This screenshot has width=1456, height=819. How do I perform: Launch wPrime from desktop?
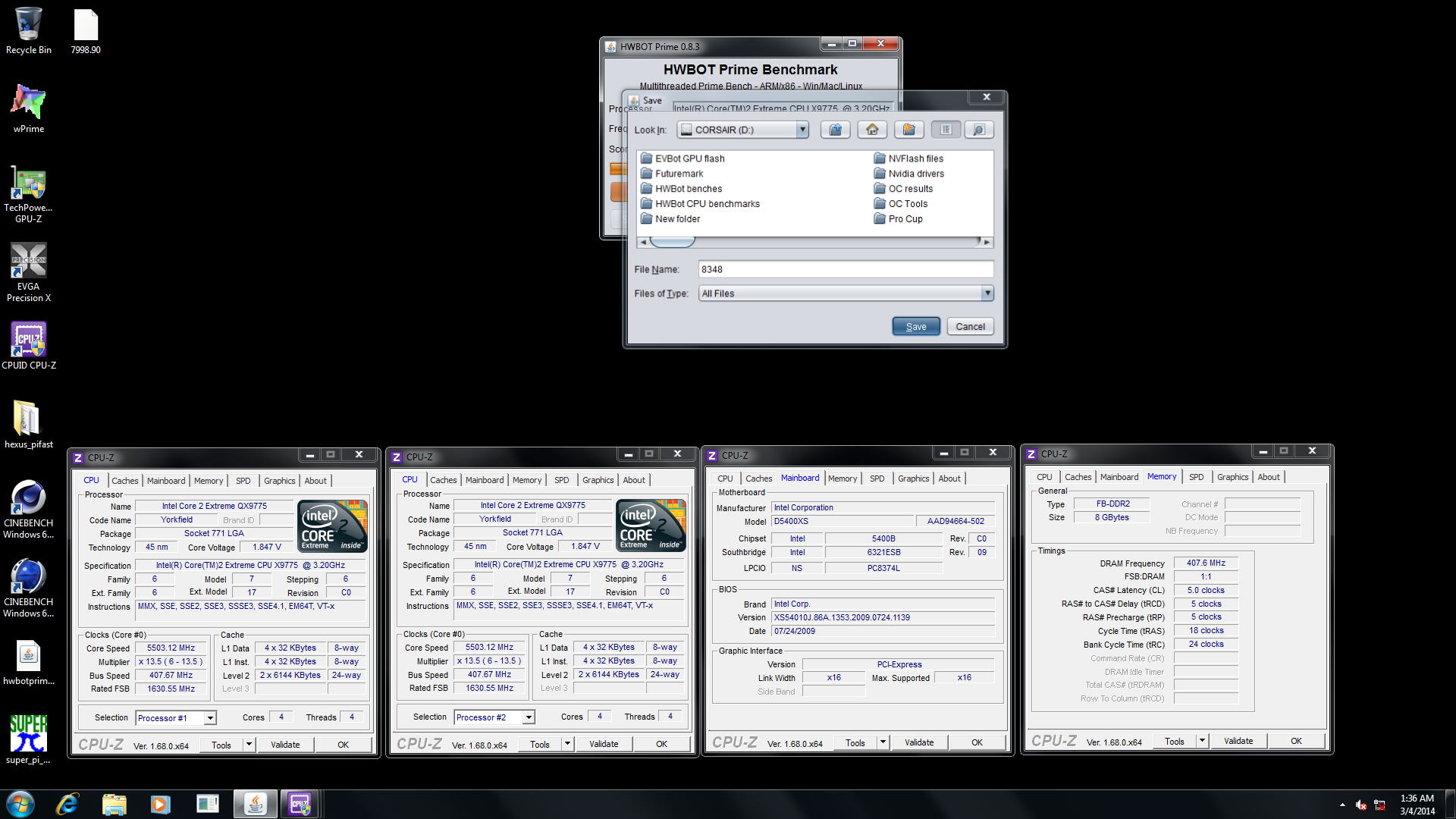pyautogui.click(x=29, y=108)
